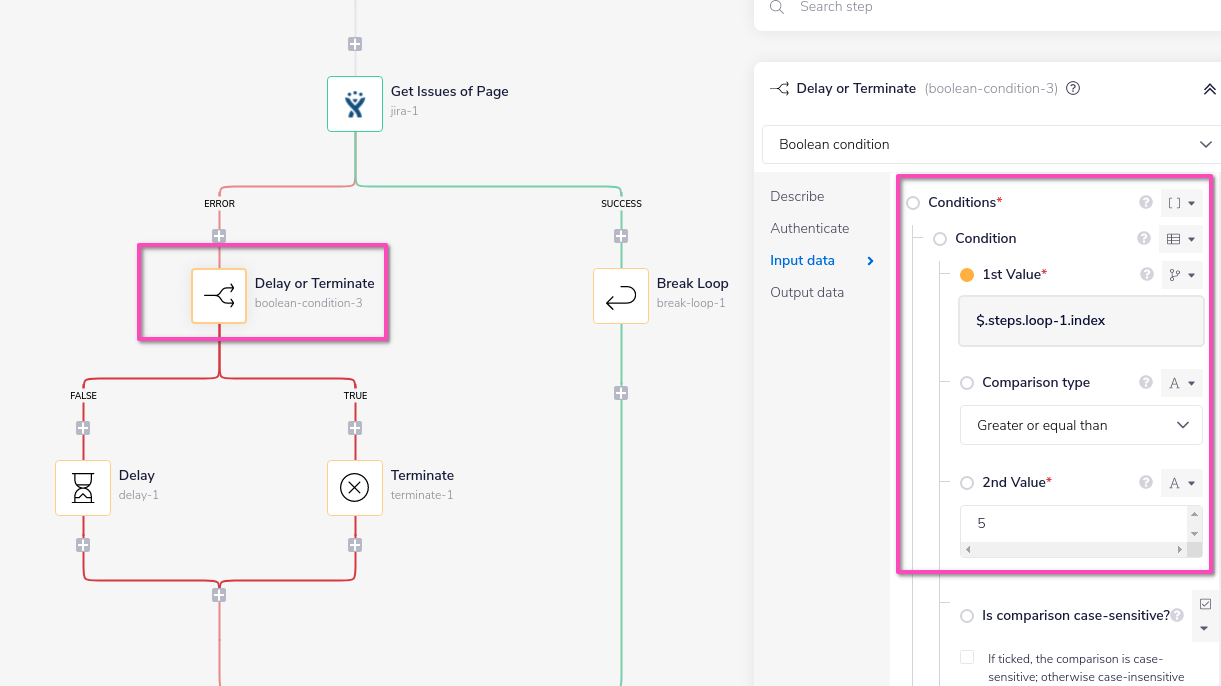Tick the case-sensitive comparison checkbox
1221x686 pixels.
(967, 657)
